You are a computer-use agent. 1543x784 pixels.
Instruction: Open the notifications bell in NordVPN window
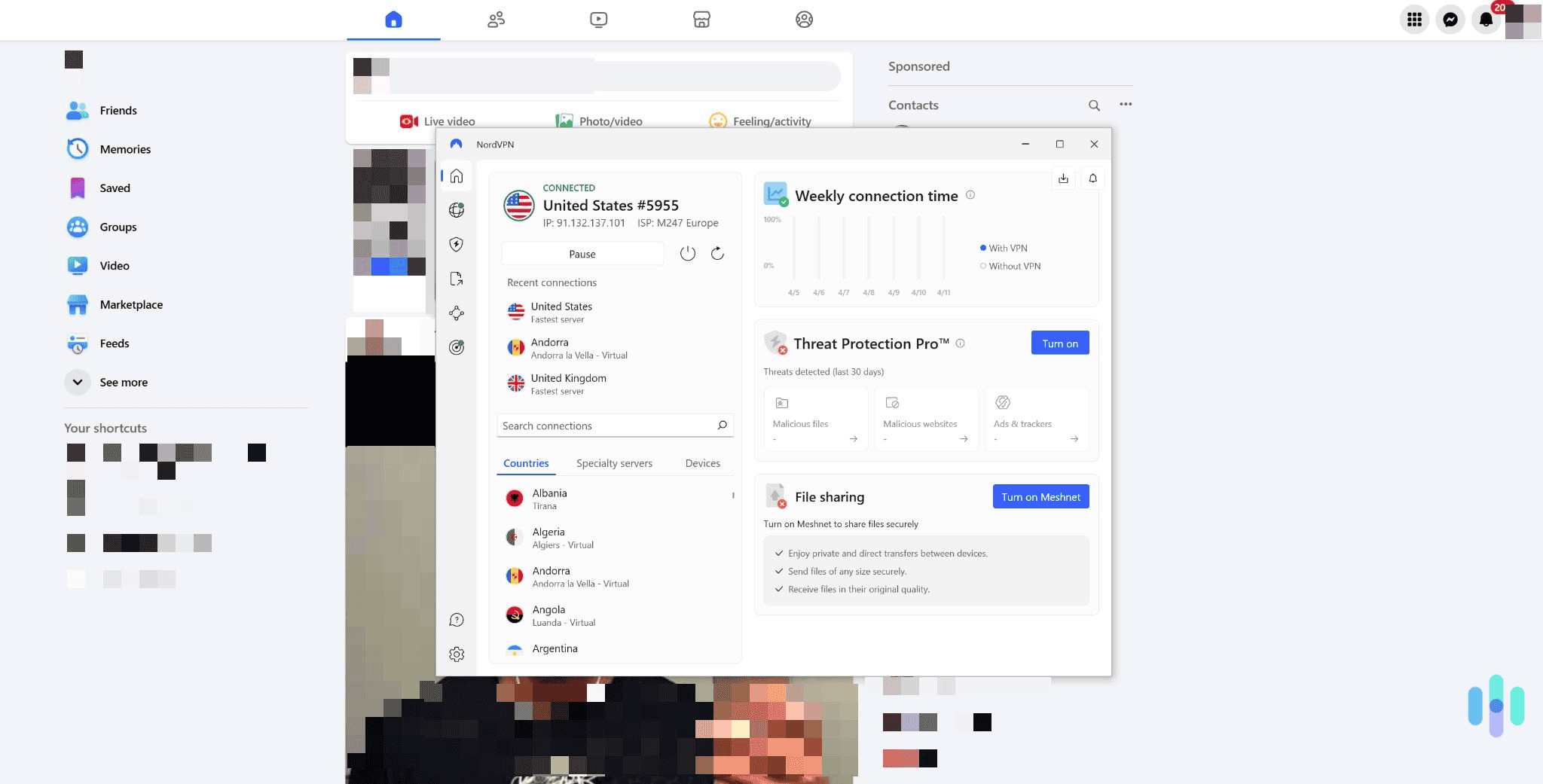pos(1093,178)
